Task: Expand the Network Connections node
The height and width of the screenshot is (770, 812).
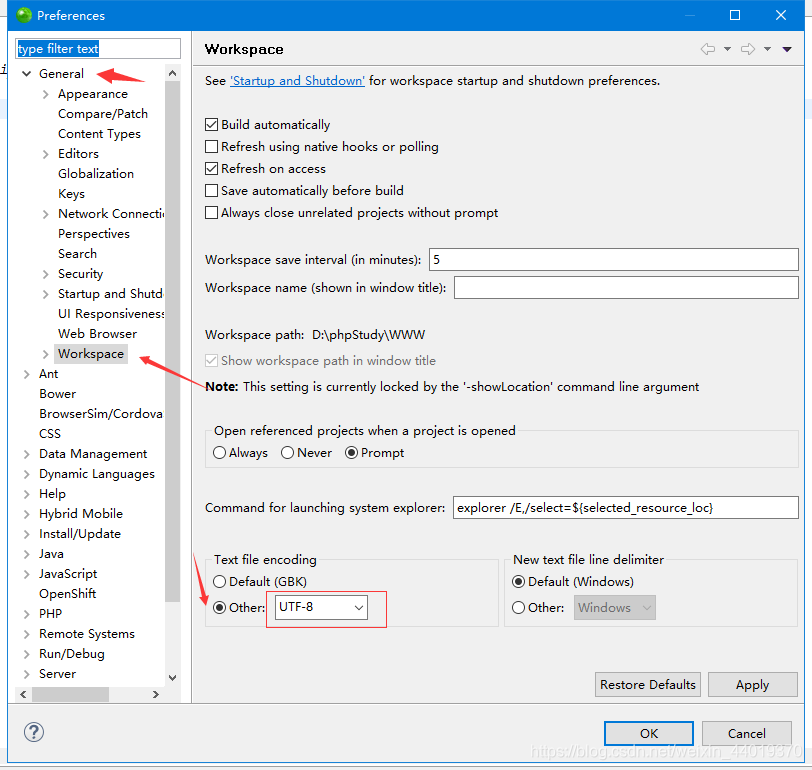Action: point(46,214)
